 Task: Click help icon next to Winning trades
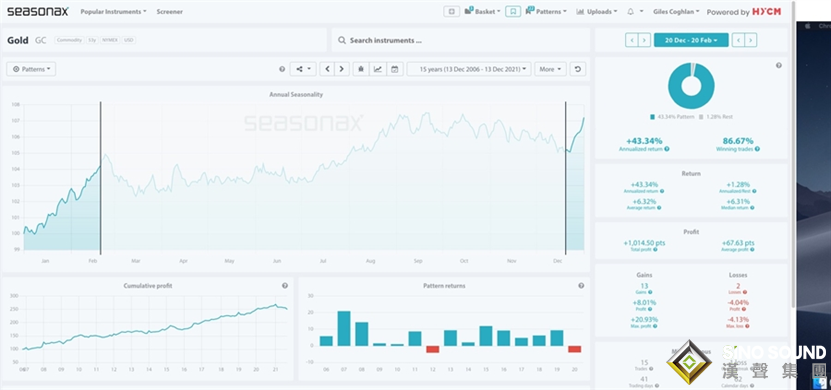click(758, 149)
